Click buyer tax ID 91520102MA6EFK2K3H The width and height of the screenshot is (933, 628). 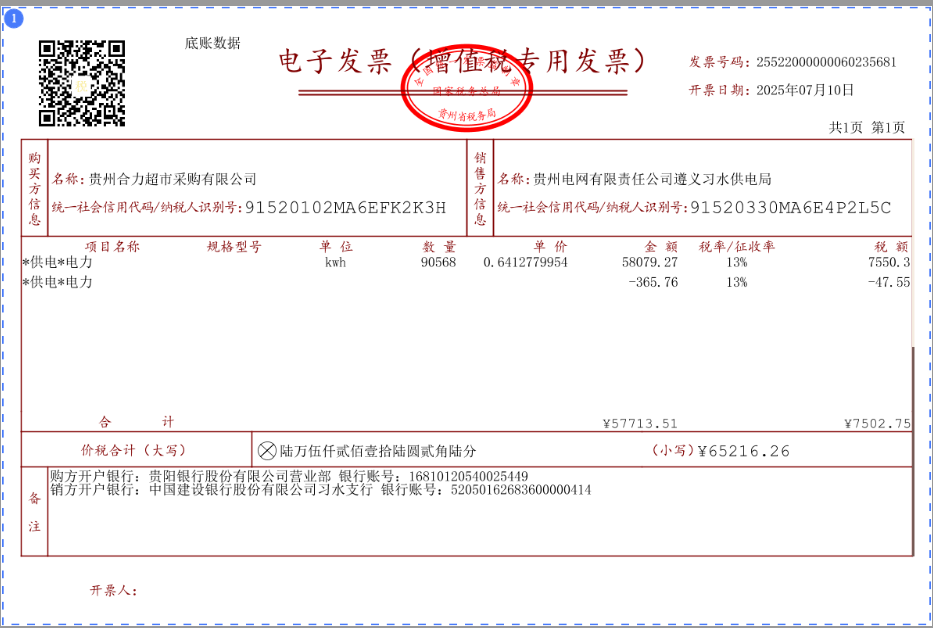click(x=345, y=207)
